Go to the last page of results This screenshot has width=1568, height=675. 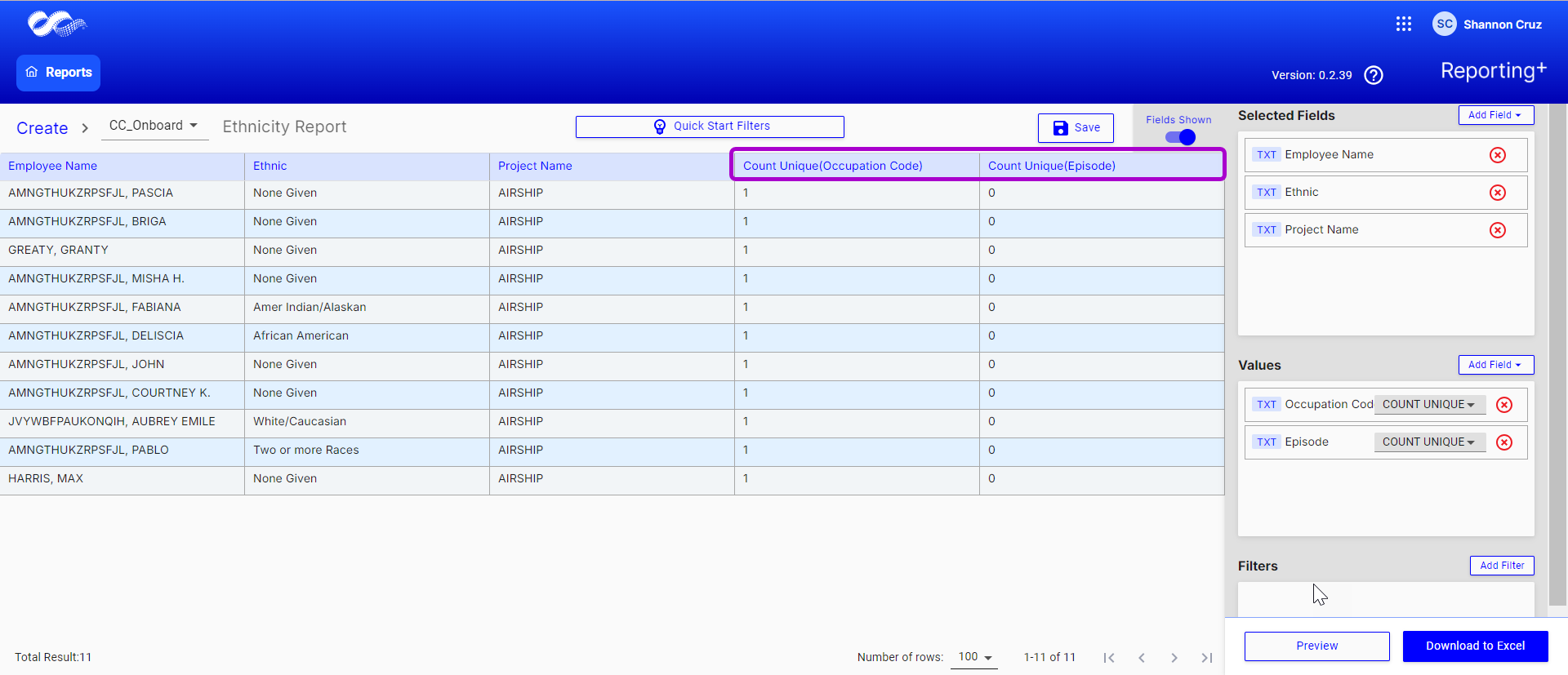1206,658
